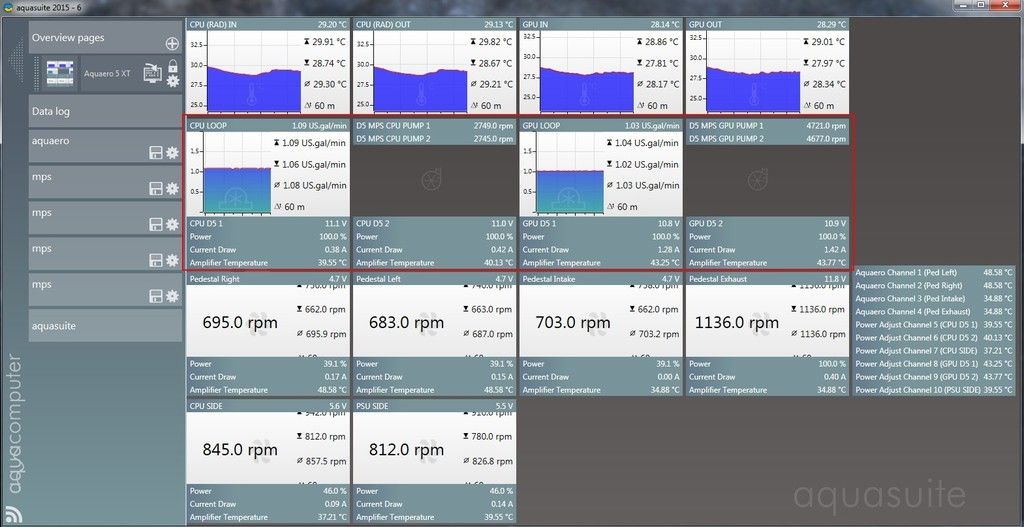Select Power Adjust Channel 9 (GPU D5 2)
This screenshot has width=1024, height=527.
pyautogui.click(x=934, y=377)
